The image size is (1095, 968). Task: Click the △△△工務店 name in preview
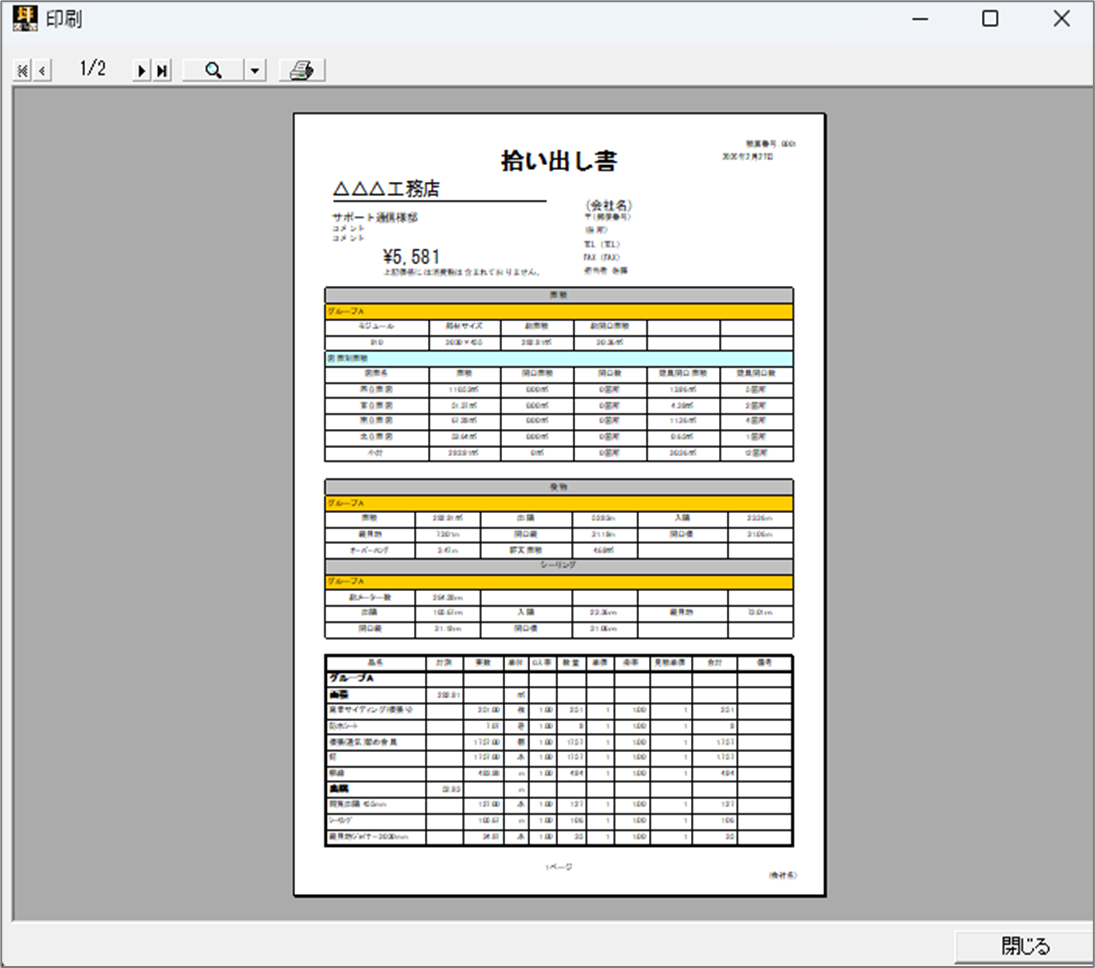pos(386,189)
